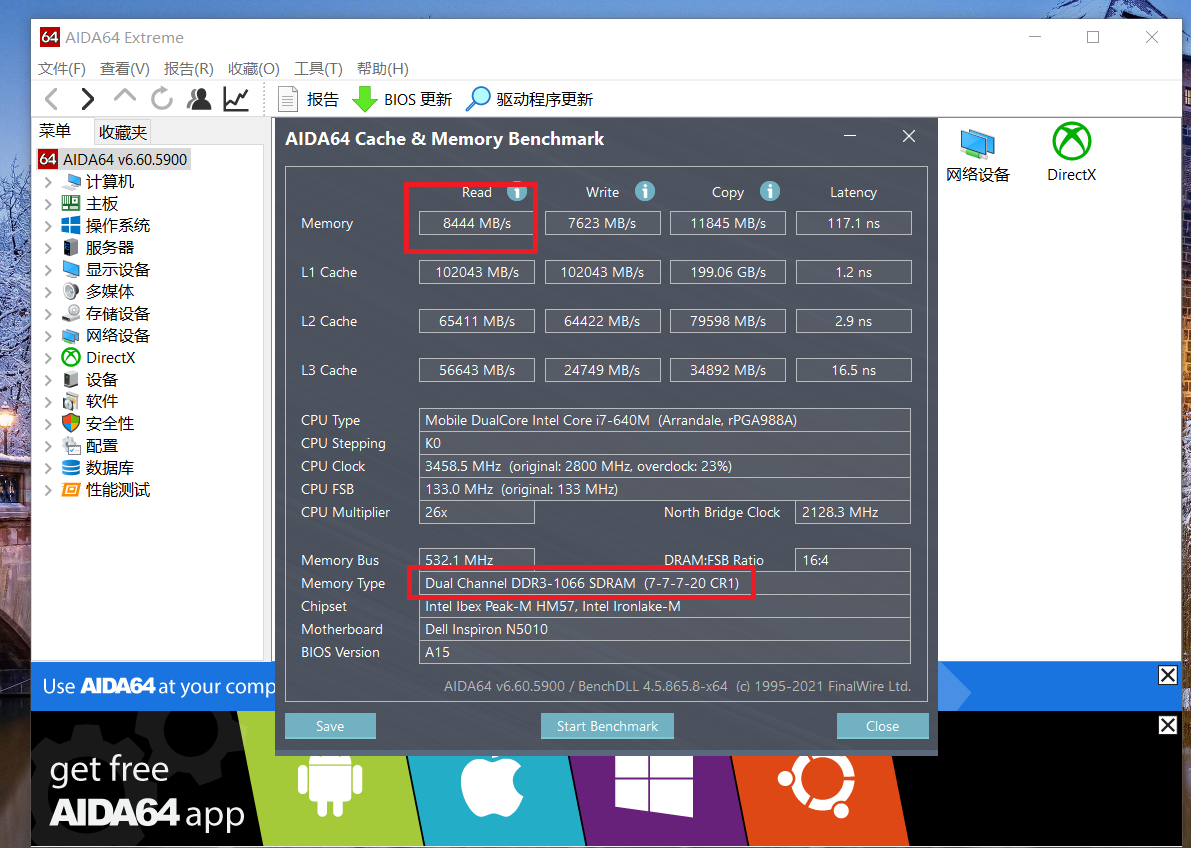Screen dimensions: 1192x848
Task: Click the user profile icon in toolbar
Action: coord(199,98)
